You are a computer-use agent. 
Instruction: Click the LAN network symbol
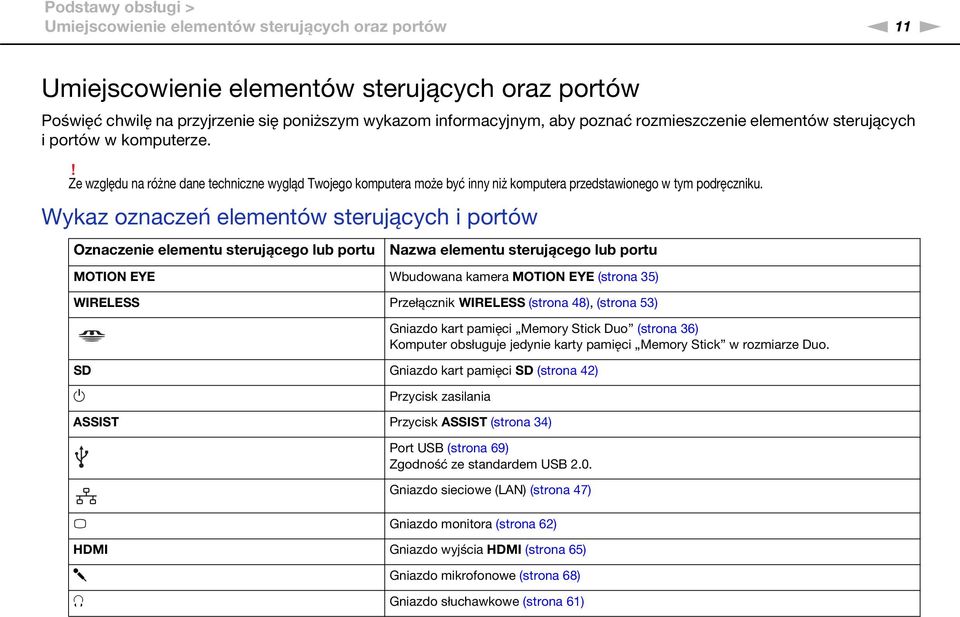(x=86, y=496)
